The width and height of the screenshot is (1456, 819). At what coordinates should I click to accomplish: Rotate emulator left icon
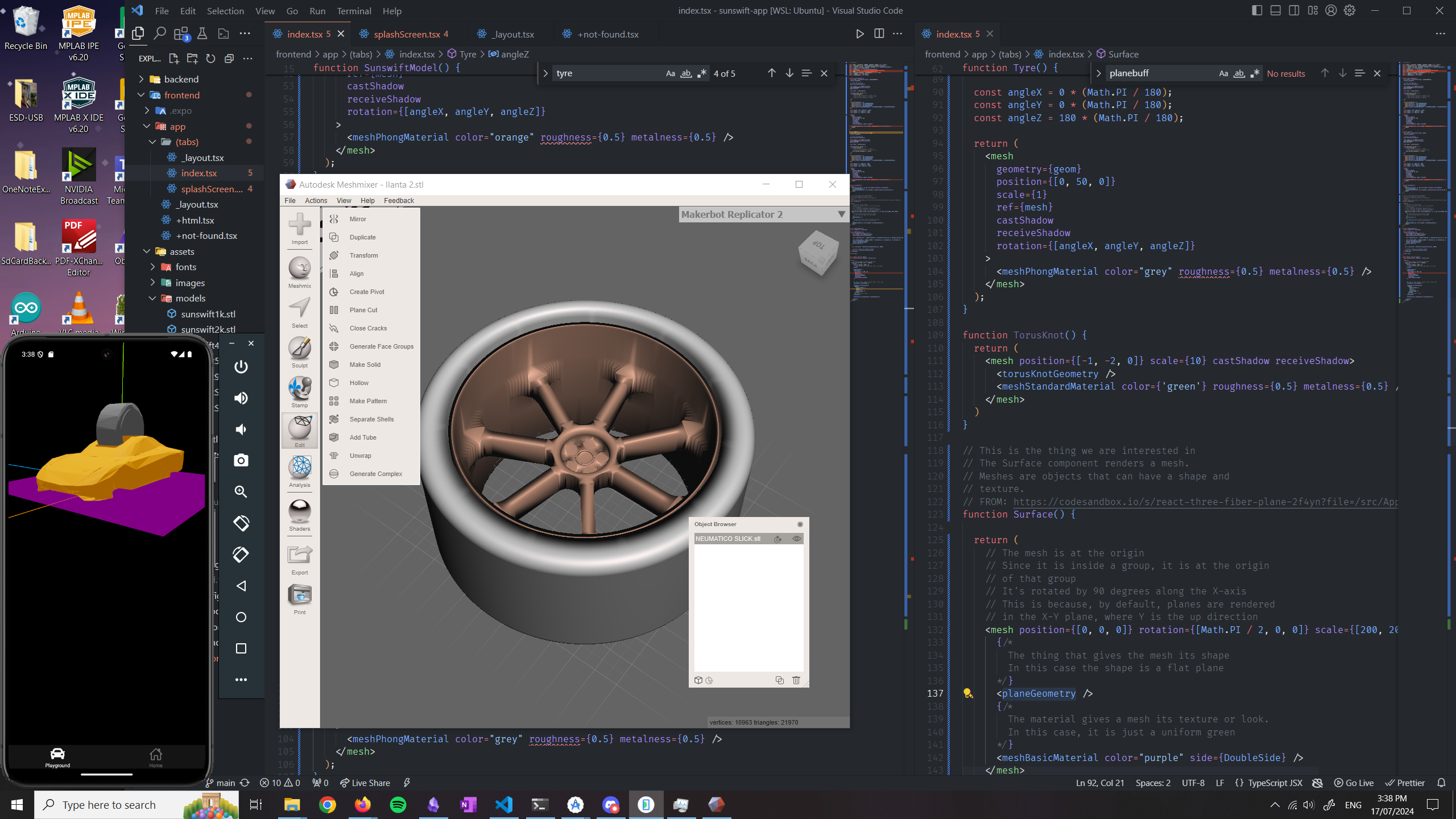tap(241, 523)
